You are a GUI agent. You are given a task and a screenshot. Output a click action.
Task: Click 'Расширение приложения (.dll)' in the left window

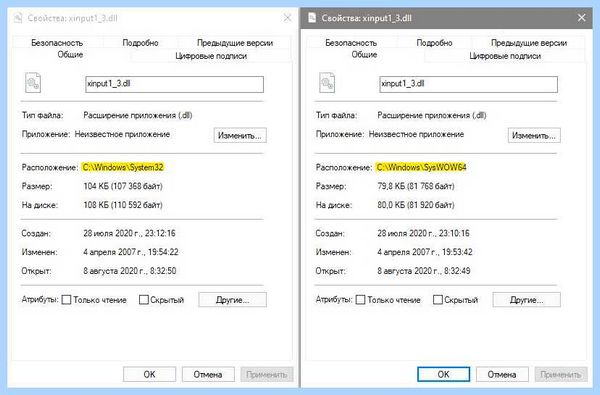click(x=138, y=115)
